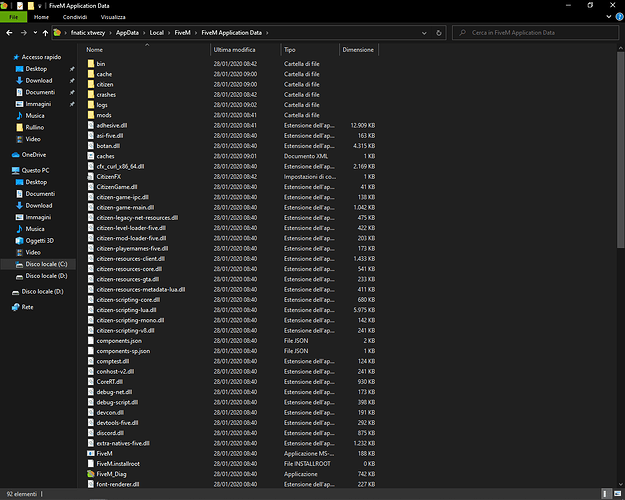Select the FiveM.installroot file icon
The width and height of the screenshot is (625, 500).
[x=91, y=464]
